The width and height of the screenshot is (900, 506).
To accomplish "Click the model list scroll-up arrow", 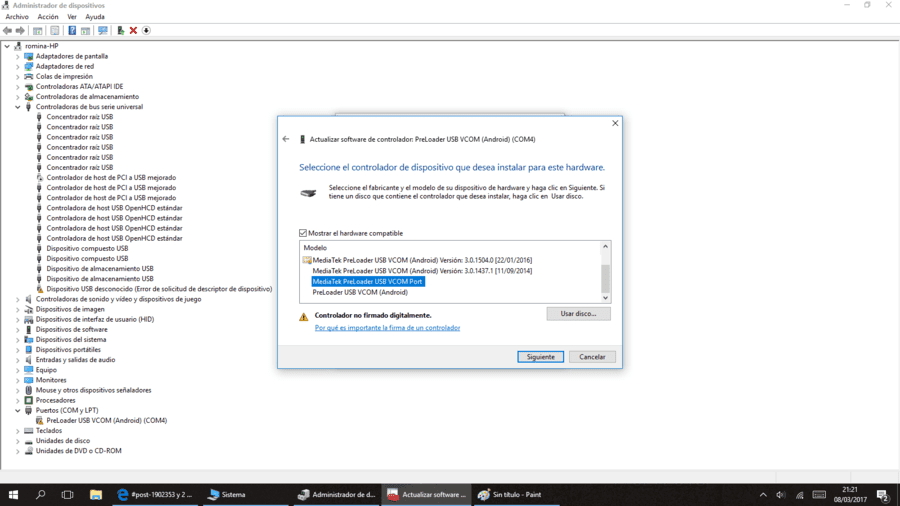I will coord(605,247).
